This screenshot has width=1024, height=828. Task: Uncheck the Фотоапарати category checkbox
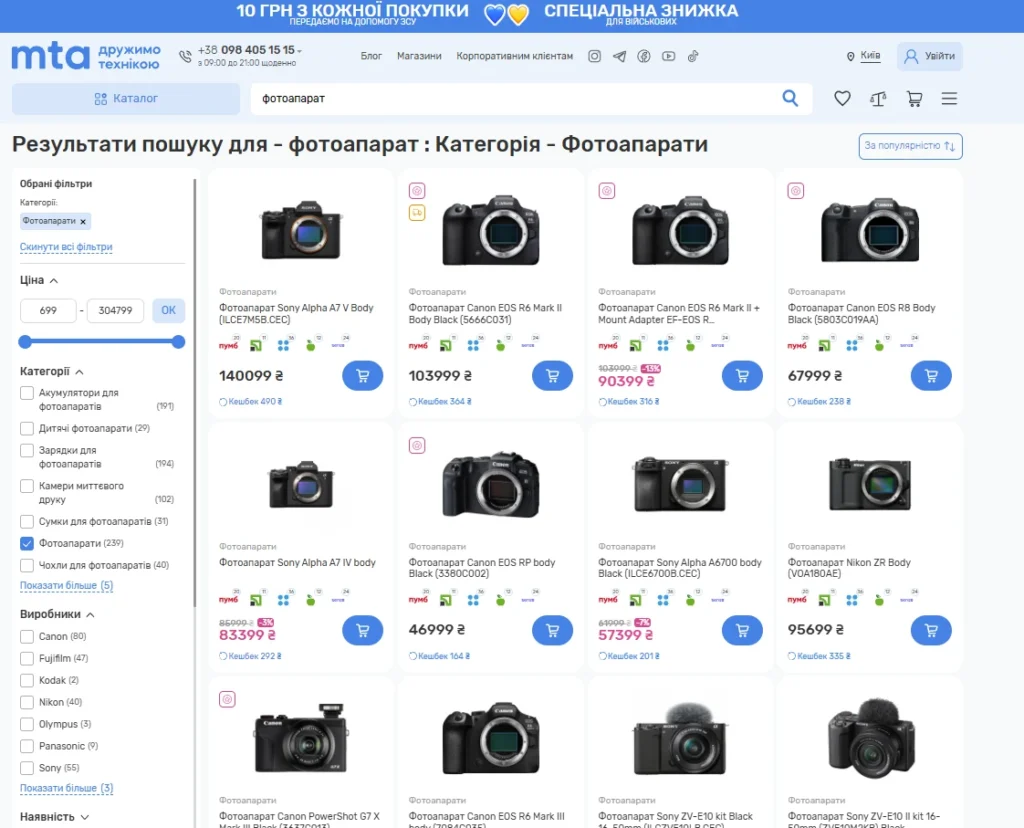coord(27,544)
